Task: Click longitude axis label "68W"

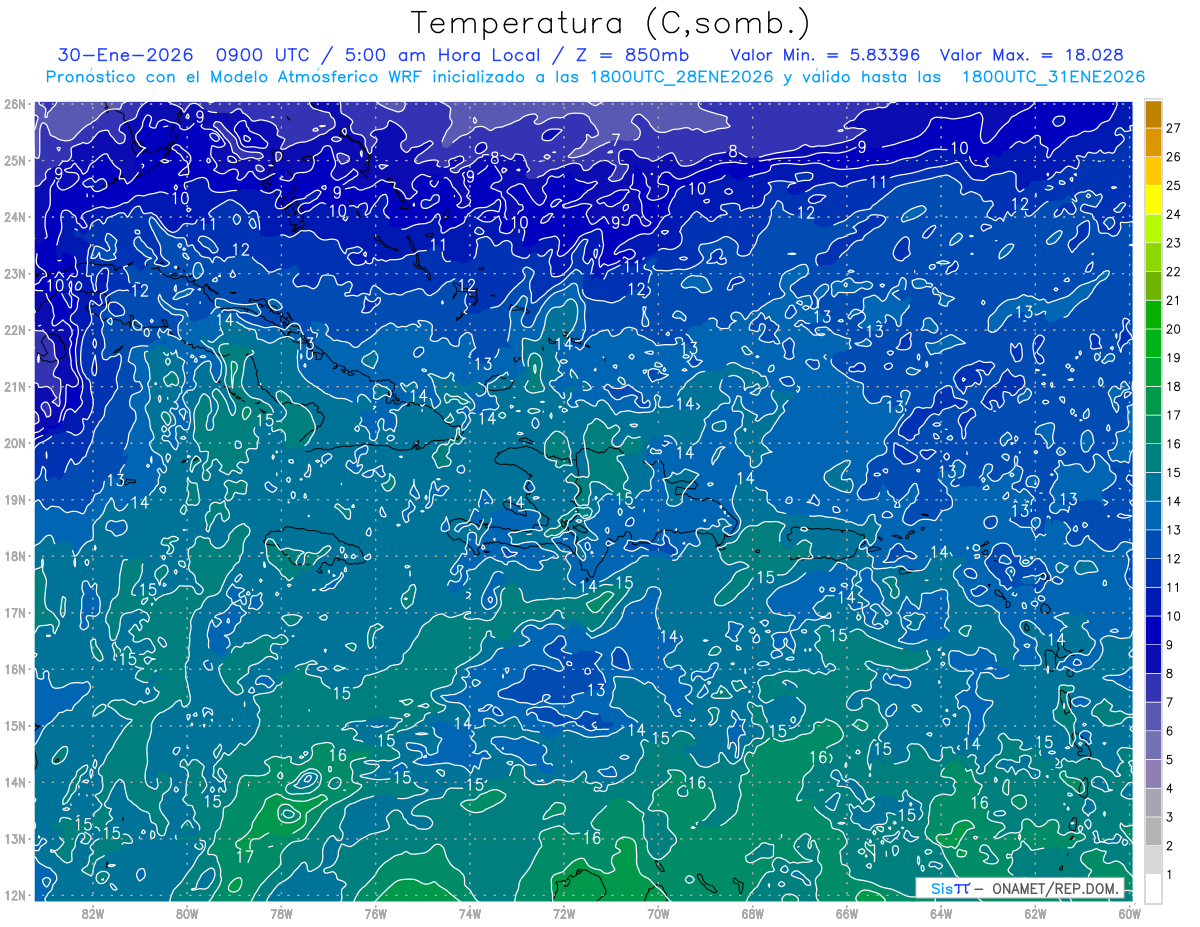Action: [753, 913]
